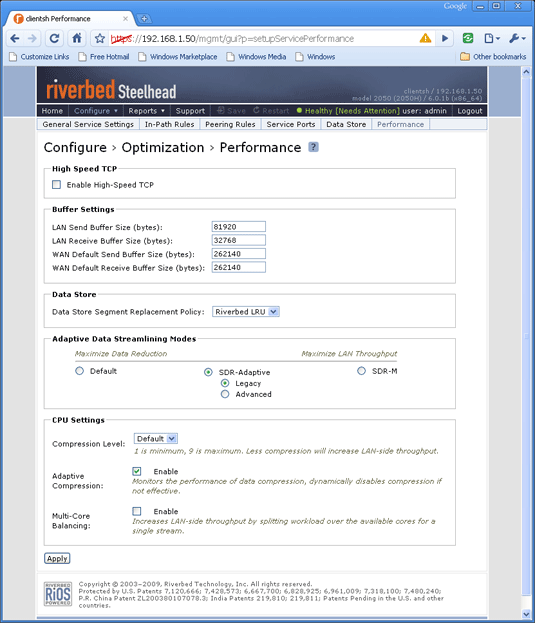Click the Optimization breadcrumb heading
The width and height of the screenshot is (535, 623).
[163, 147]
